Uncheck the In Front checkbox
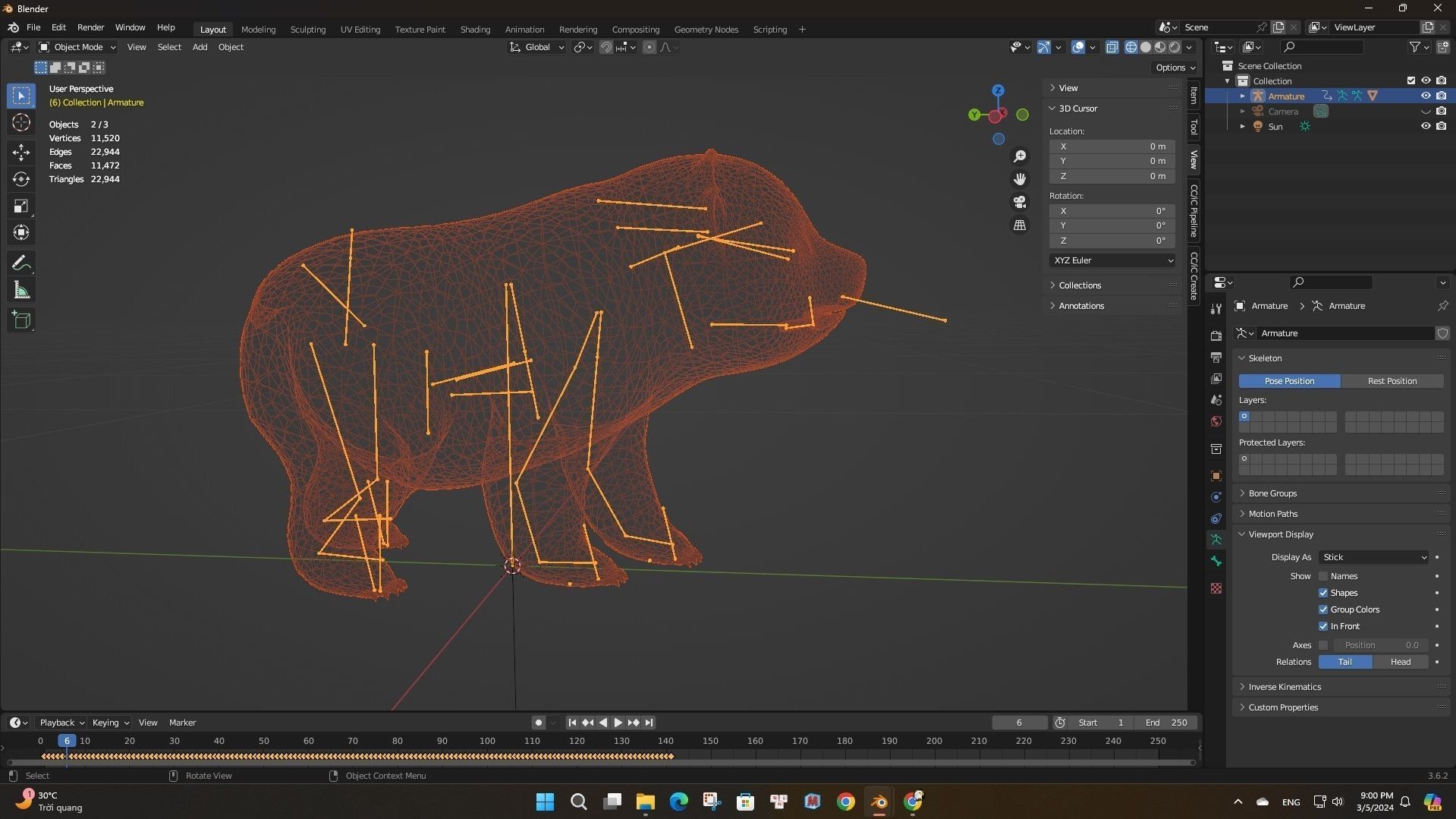The height and width of the screenshot is (819, 1456). 1323,626
